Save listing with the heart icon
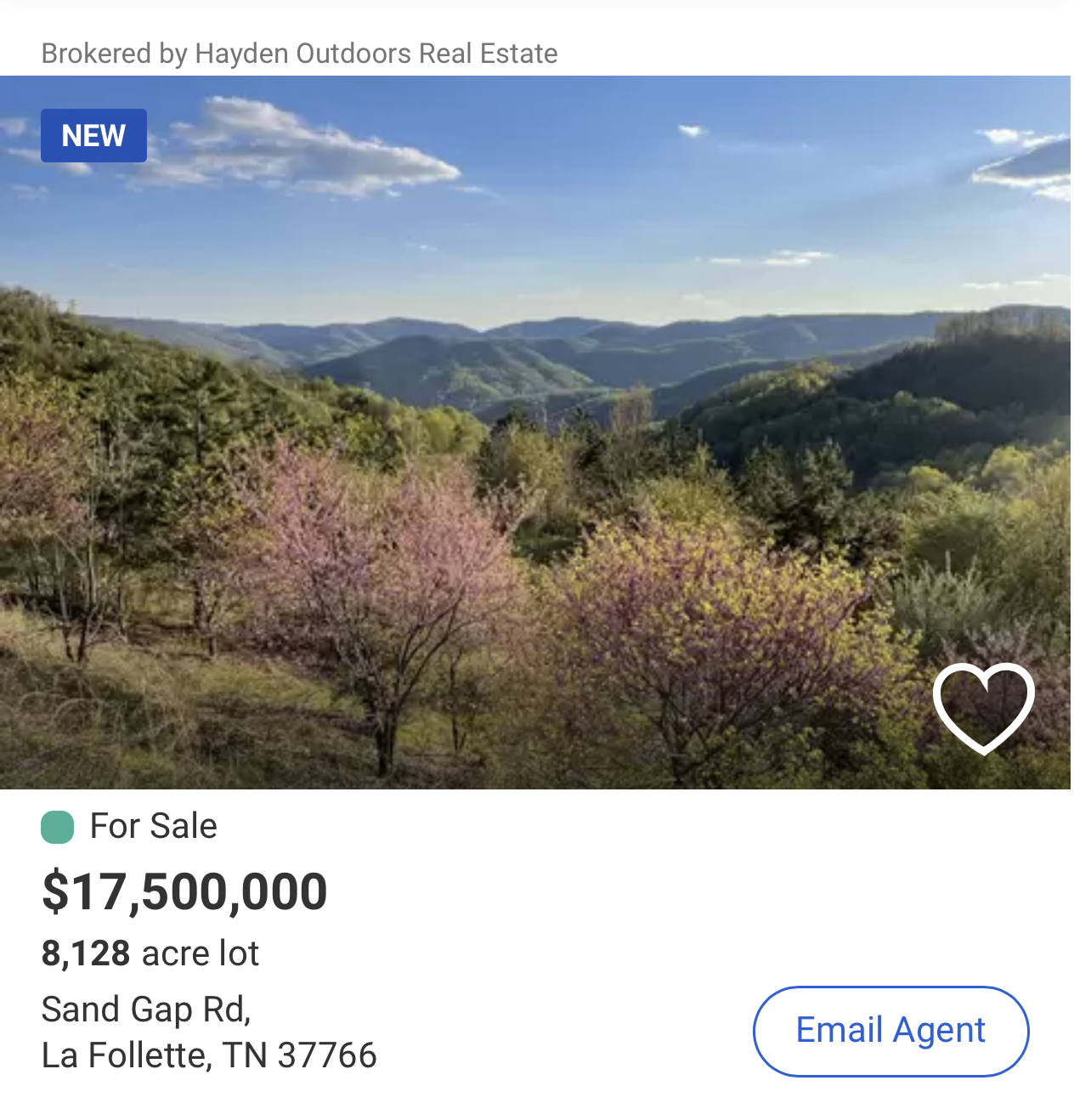The image size is (1091, 1120). point(983,707)
